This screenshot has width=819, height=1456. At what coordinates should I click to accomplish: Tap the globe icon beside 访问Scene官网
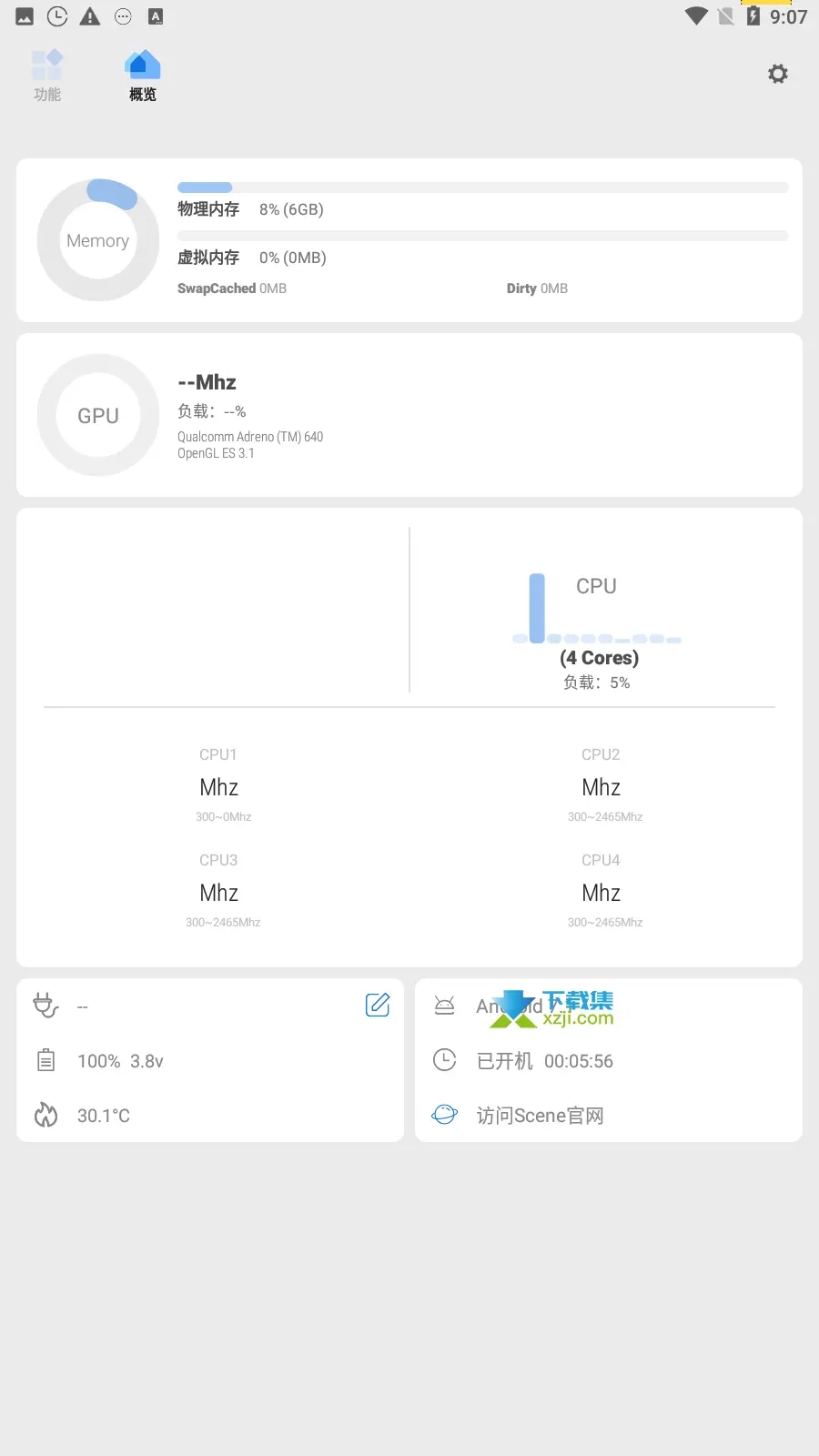tap(444, 1115)
